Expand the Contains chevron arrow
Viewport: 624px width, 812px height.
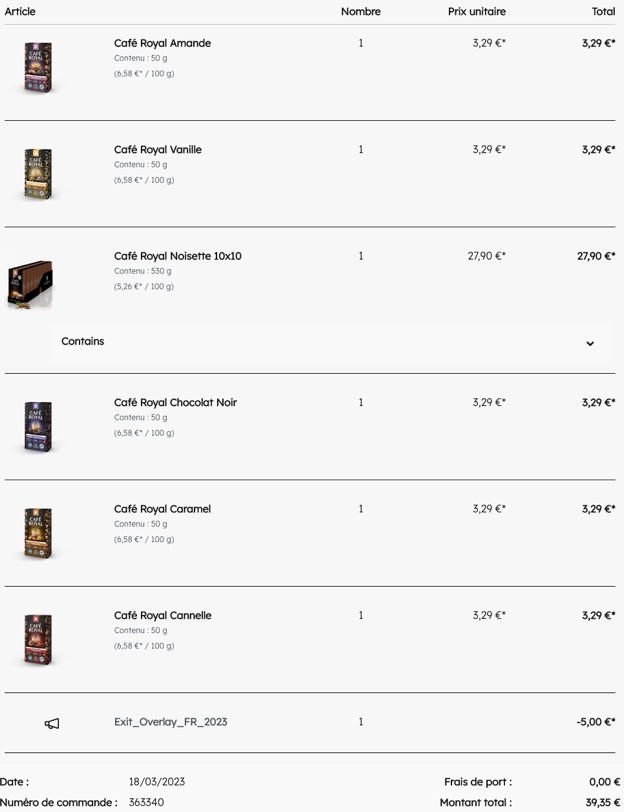(590, 343)
